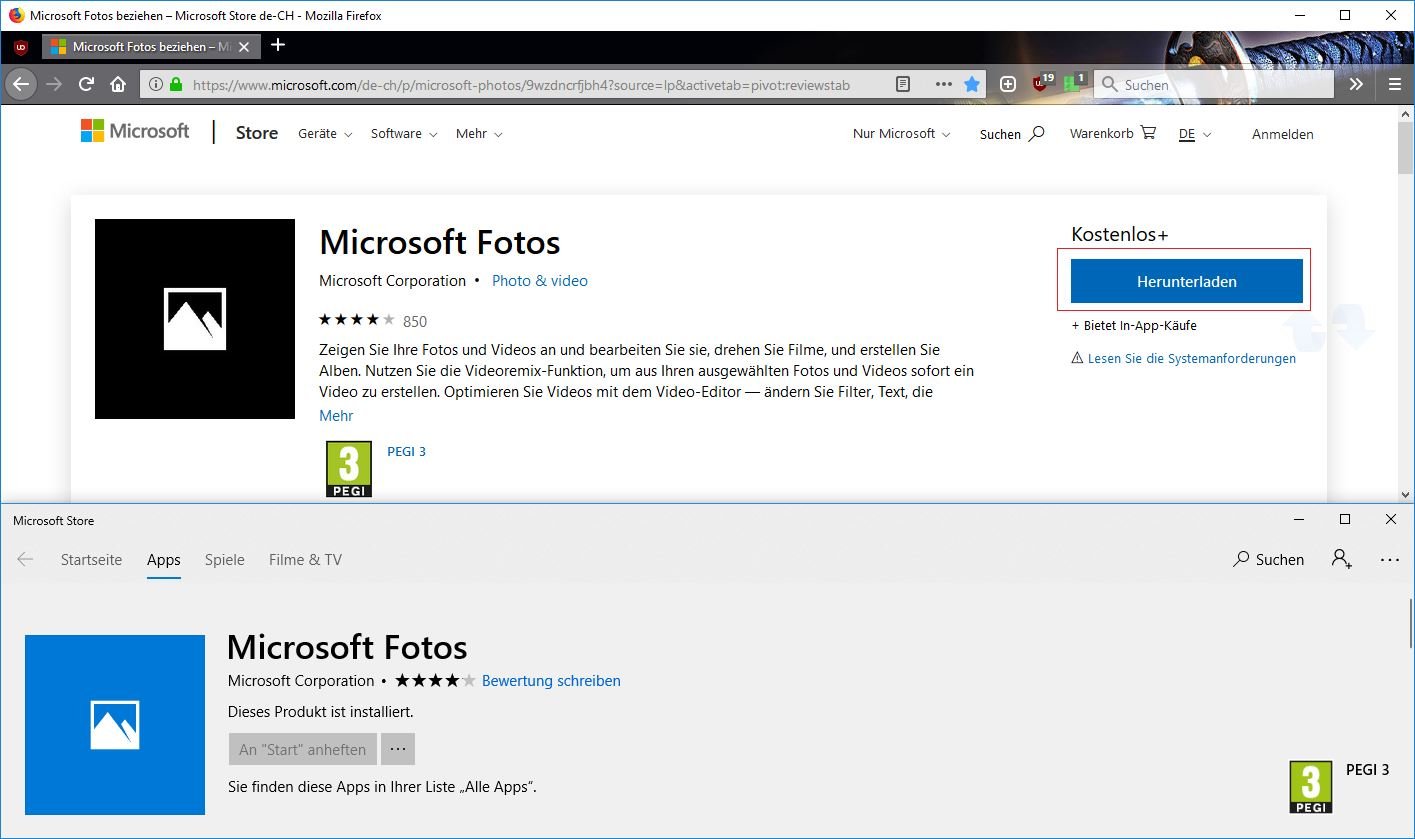Screen dimensions: 1415x839
Task: Expand the Geräte dropdown menu
Action: [325, 134]
